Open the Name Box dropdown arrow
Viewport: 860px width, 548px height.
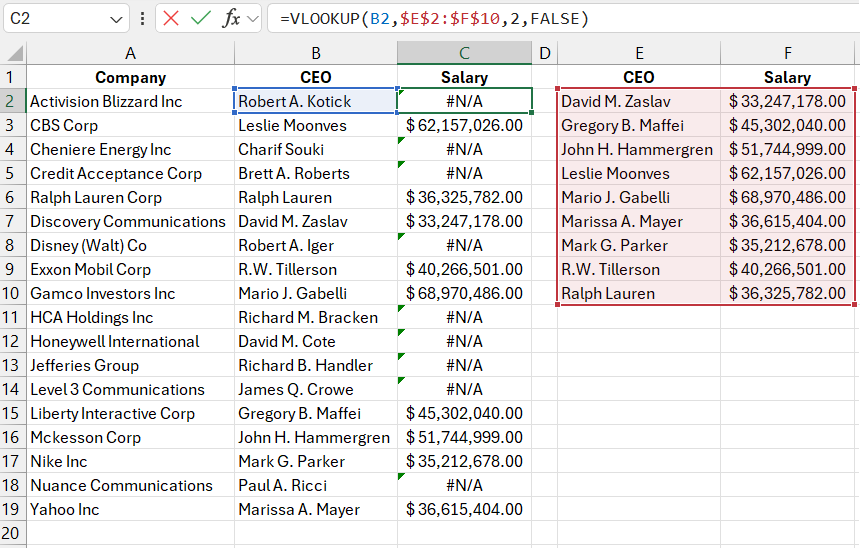pyautogui.click(x=116, y=19)
